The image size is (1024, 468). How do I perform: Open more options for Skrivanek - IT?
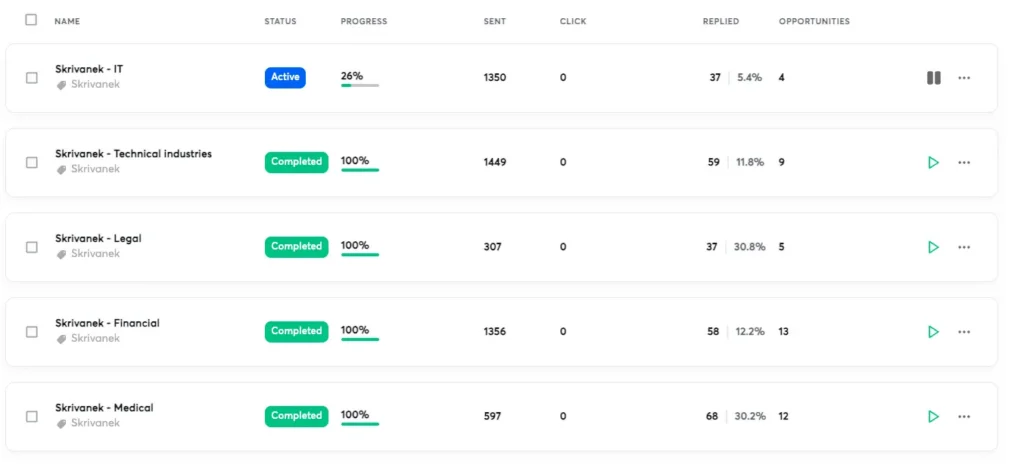(x=964, y=78)
